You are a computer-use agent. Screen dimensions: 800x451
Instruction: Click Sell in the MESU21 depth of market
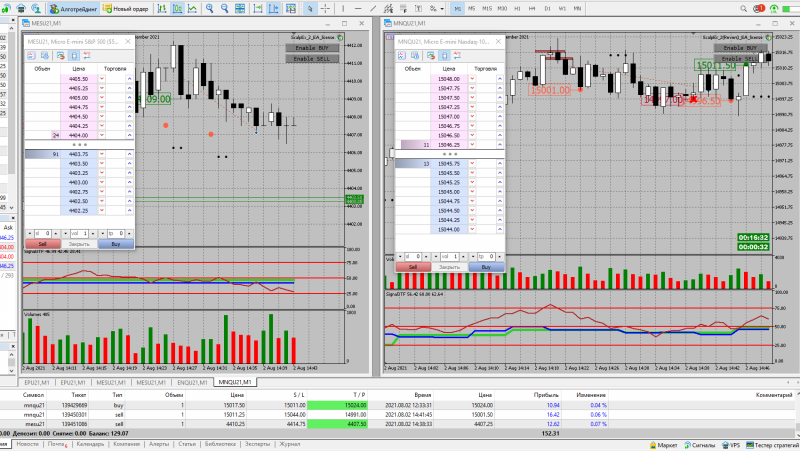[42, 244]
